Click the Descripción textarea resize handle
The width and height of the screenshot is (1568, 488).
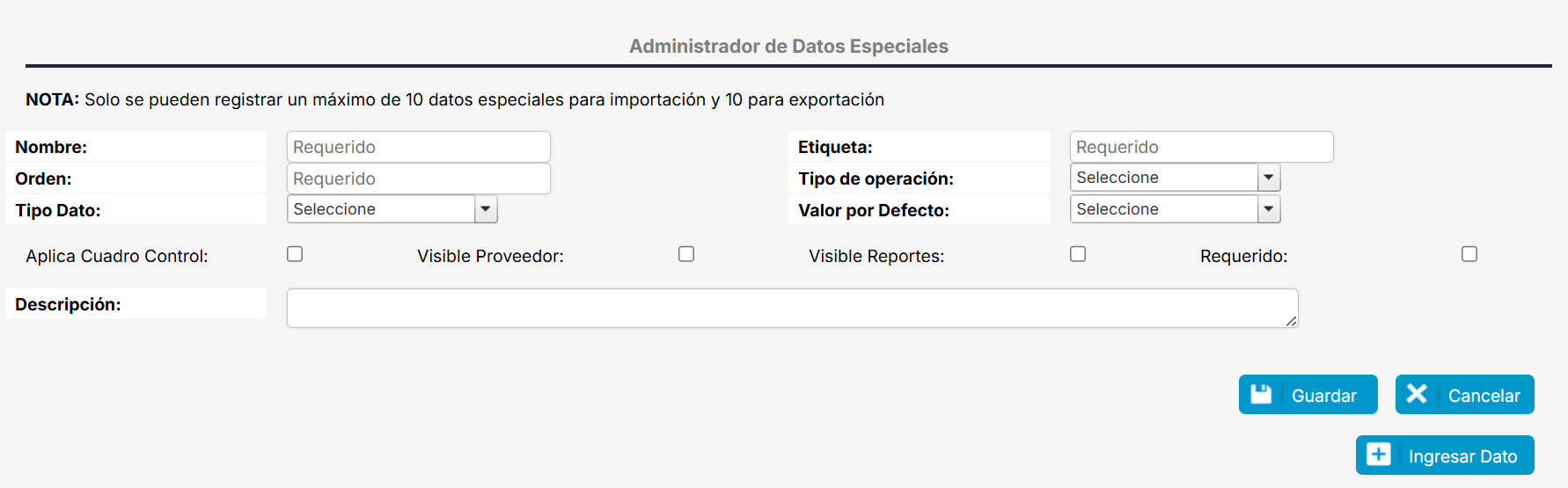1292,322
